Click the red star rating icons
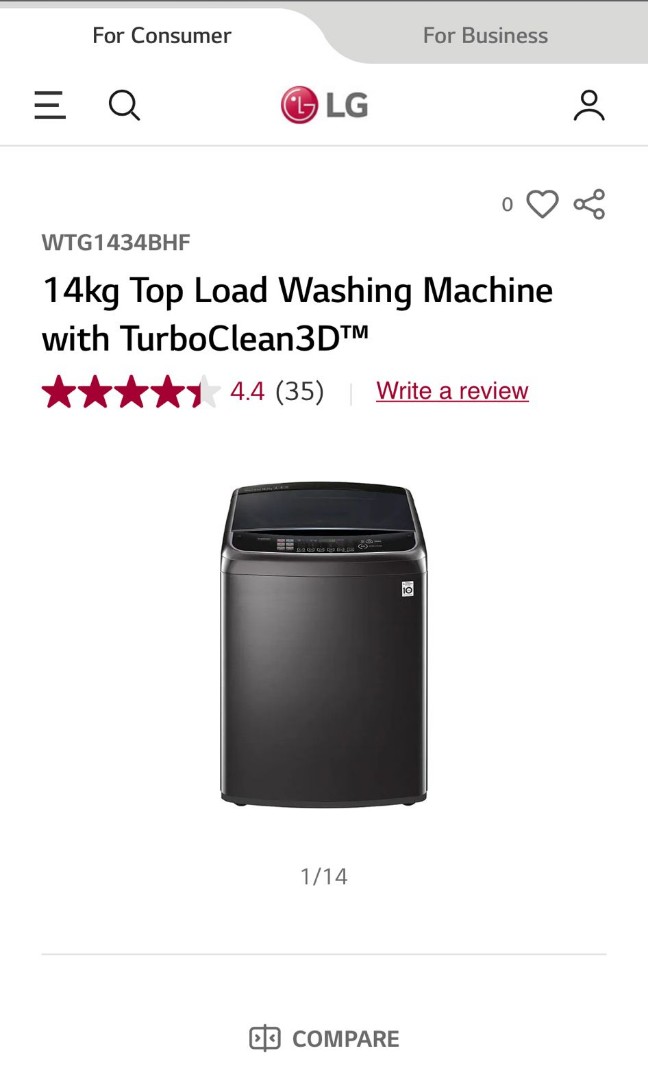Image resolution: width=648 pixels, height=1080 pixels. [131, 392]
